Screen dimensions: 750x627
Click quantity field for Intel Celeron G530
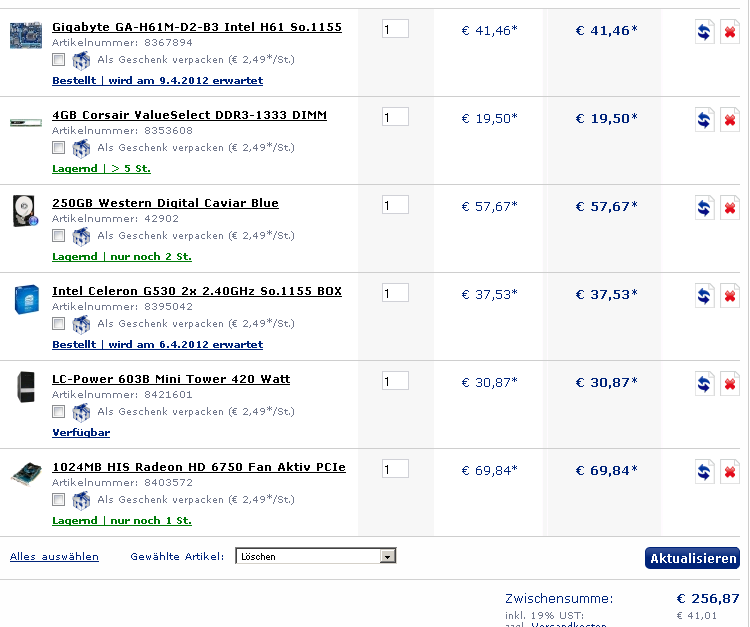click(x=395, y=293)
